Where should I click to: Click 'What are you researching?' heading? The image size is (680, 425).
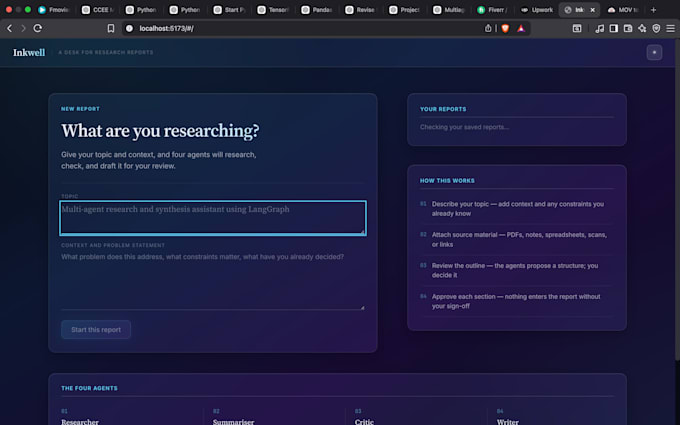160,131
